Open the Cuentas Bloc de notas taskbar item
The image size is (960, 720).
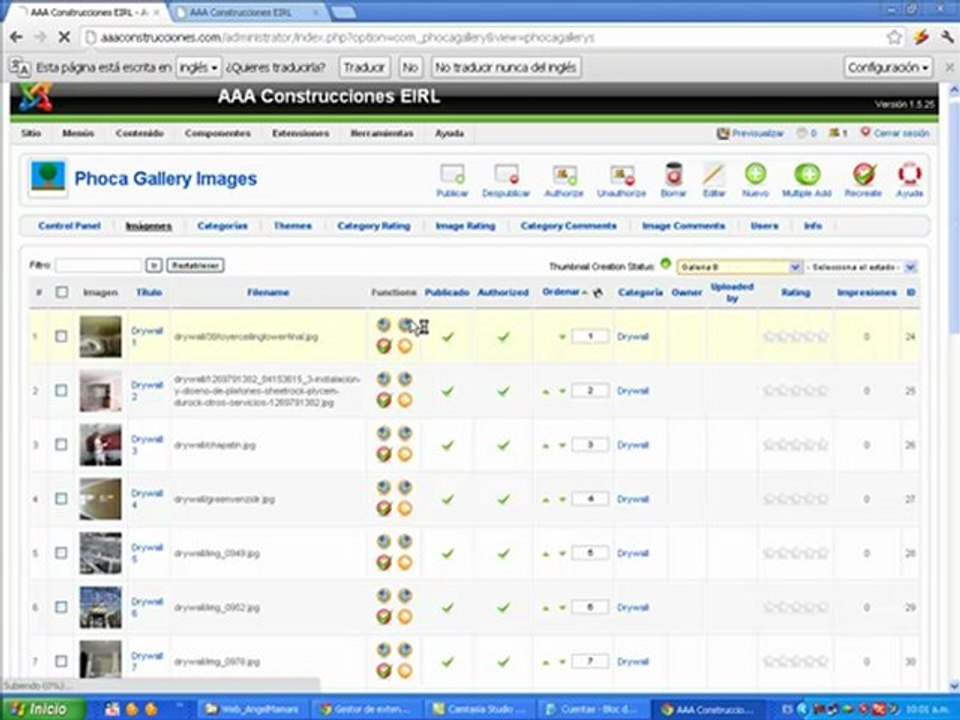coord(593,710)
